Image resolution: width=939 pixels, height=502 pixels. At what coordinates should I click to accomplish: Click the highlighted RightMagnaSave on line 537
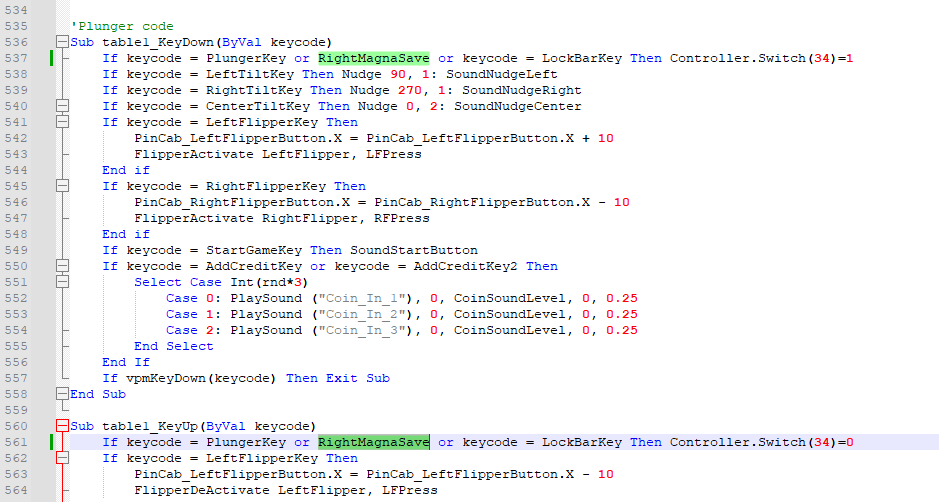(374, 58)
